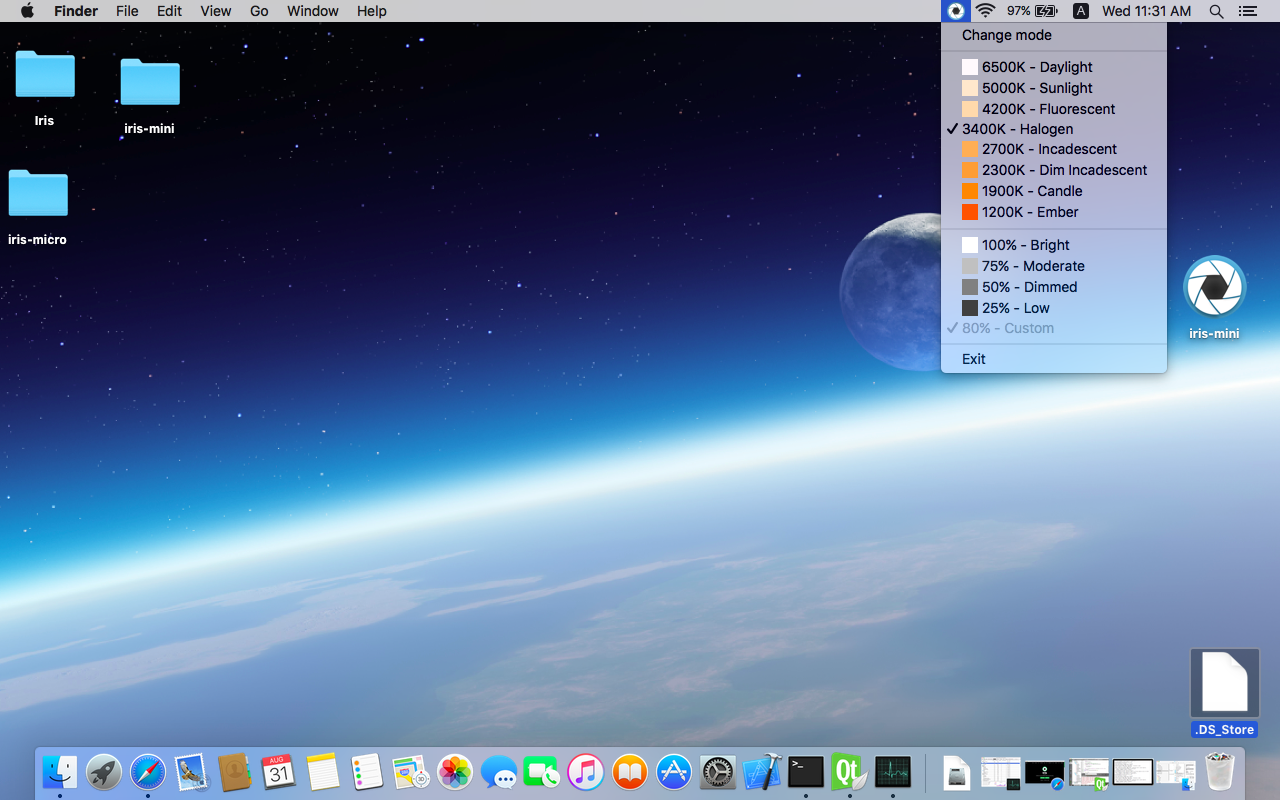The width and height of the screenshot is (1280, 800).
Task: Open iBooks from the Dock
Action: click(x=630, y=771)
